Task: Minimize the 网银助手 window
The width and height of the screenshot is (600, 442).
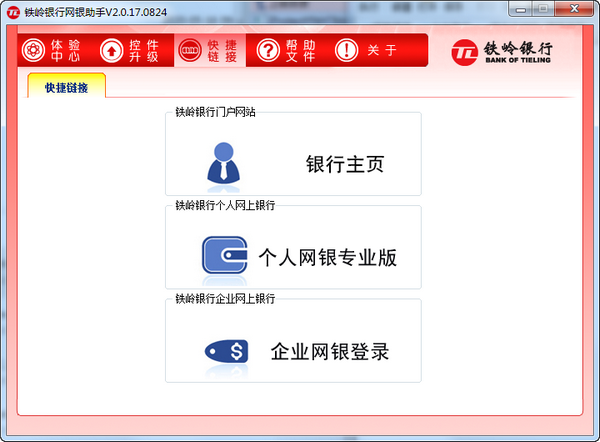Action: click(520, 9)
